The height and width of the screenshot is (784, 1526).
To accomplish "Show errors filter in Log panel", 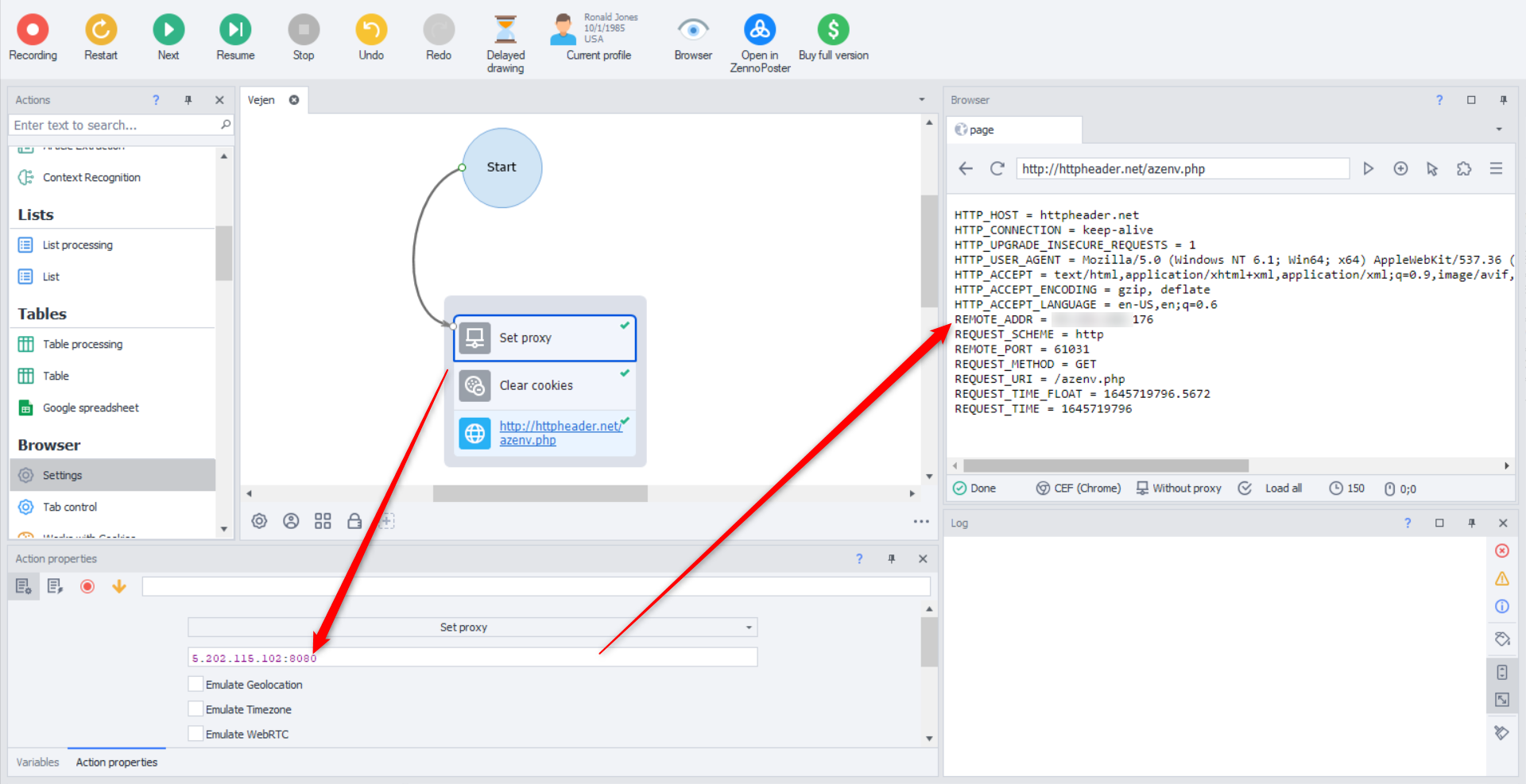I will (x=1501, y=551).
